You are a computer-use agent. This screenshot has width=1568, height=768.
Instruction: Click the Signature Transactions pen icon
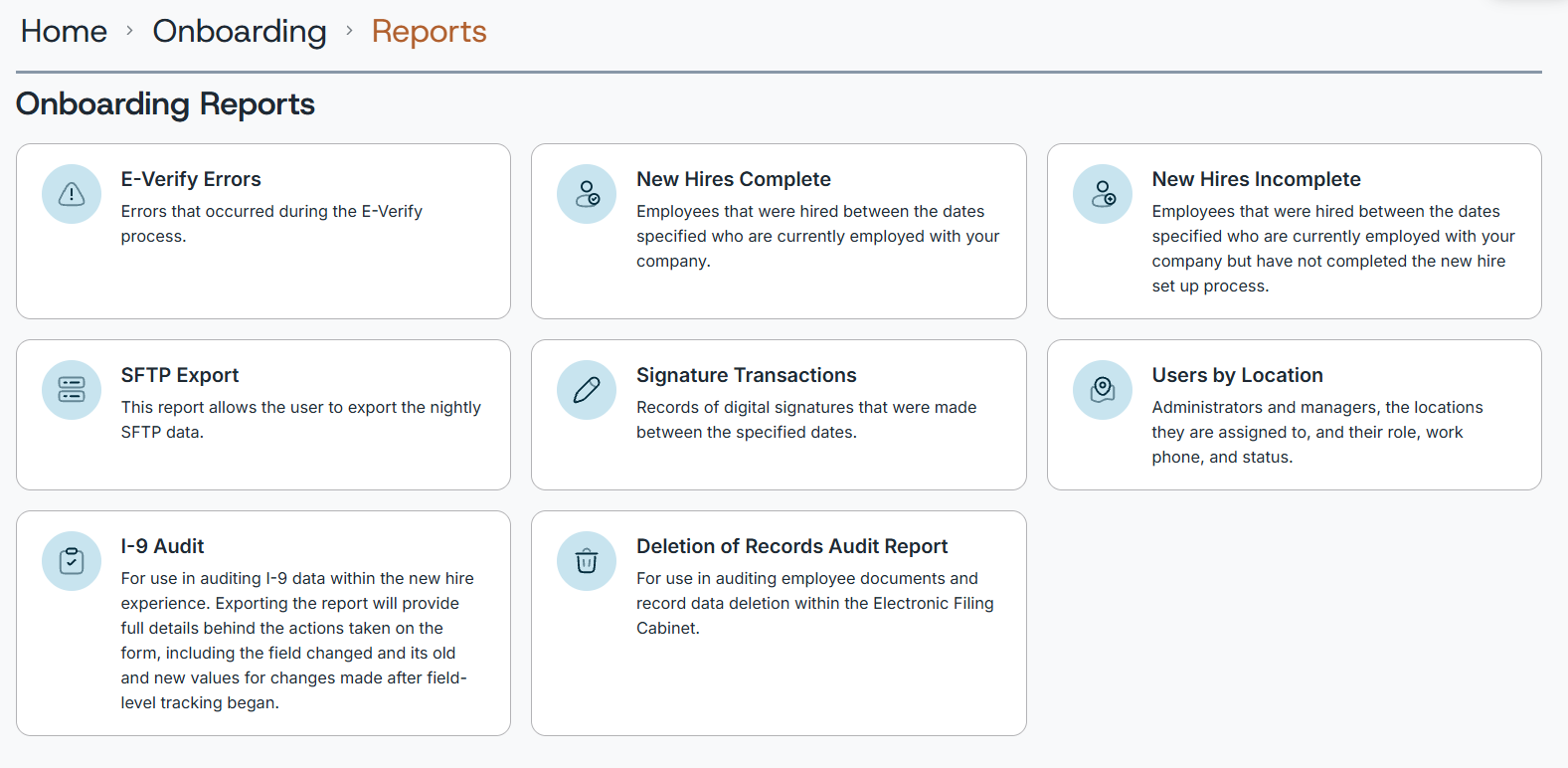tap(587, 390)
